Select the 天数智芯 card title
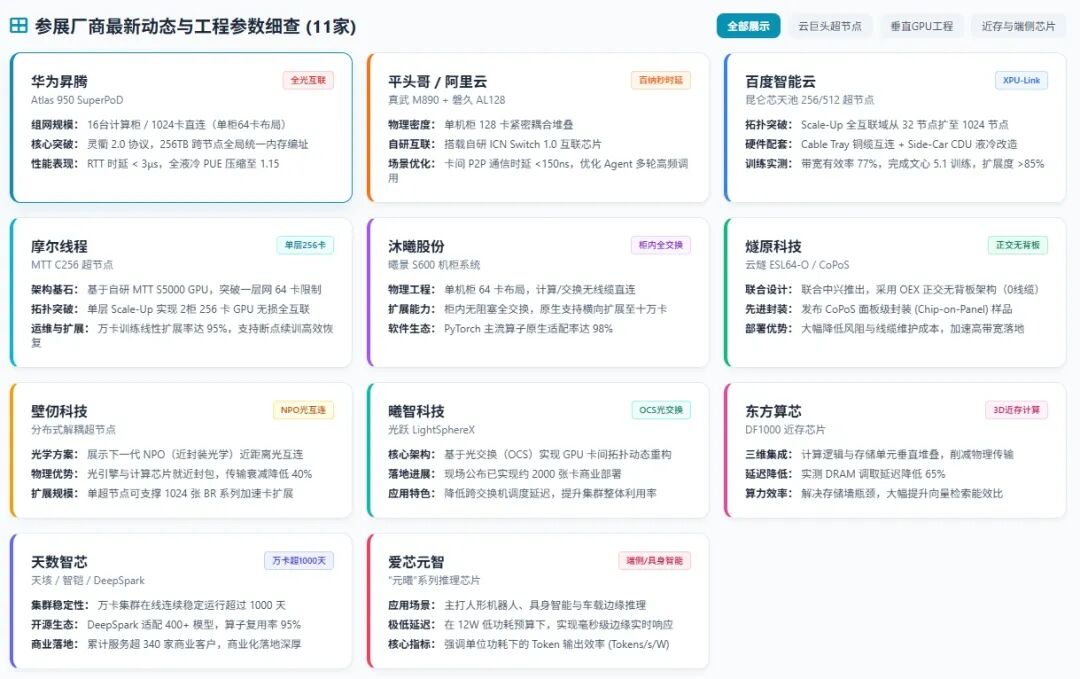1080x679 pixels. pos(59,562)
